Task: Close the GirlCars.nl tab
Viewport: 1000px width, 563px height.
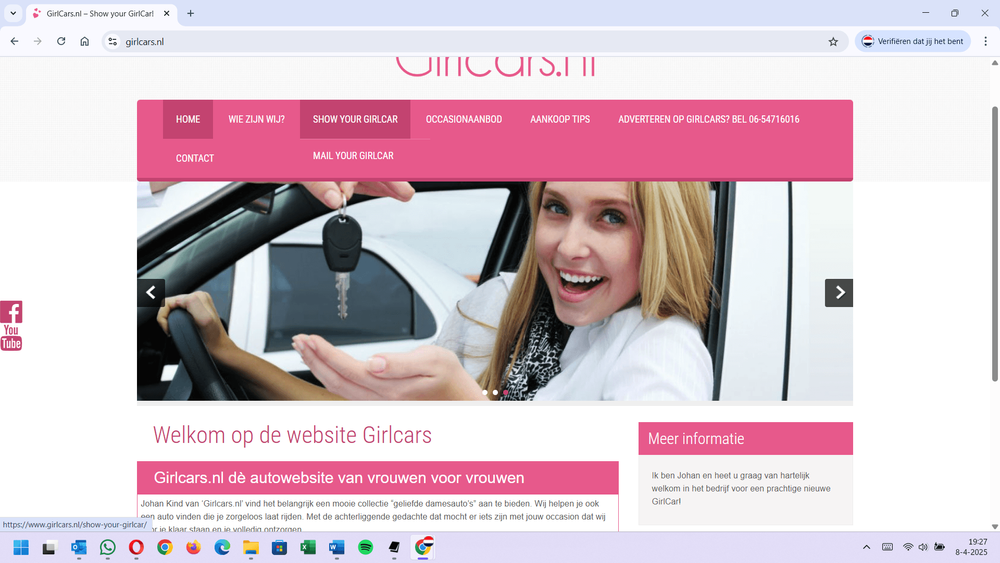Action: click(x=166, y=13)
